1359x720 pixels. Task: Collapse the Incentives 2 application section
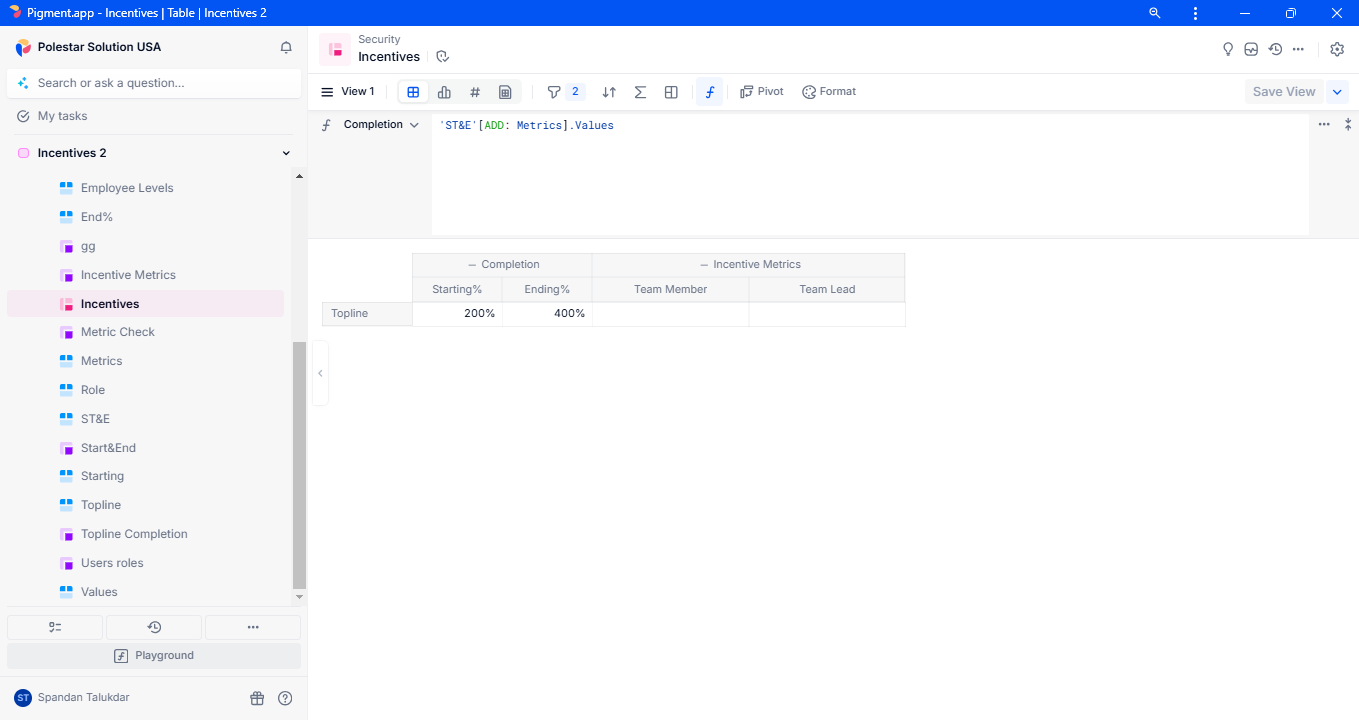[x=286, y=153]
